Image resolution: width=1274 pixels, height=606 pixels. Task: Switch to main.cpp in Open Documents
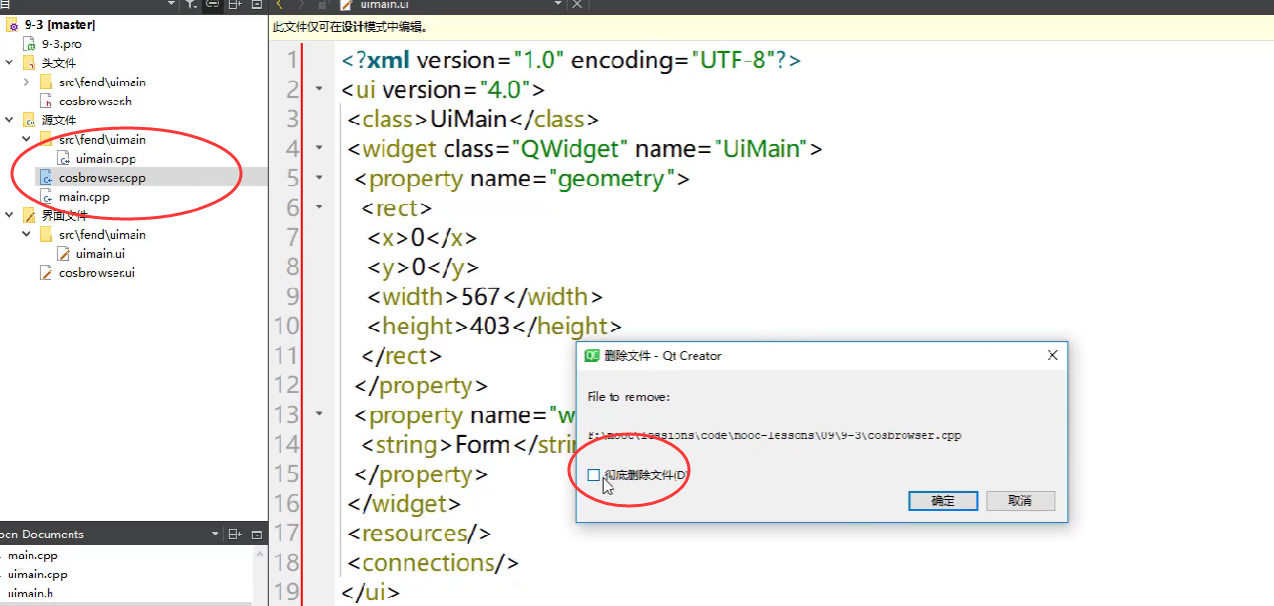pyautogui.click(x=33, y=555)
